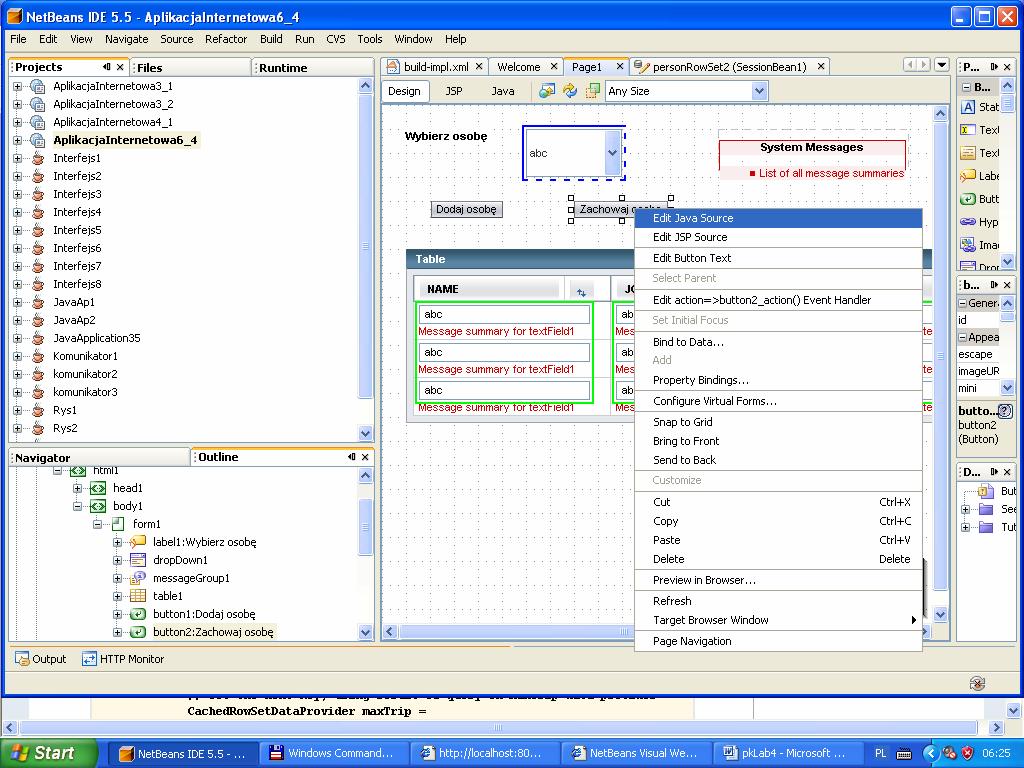Expand the Rys2 project node
The width and height of the screenshot is (1024, 768).
point(18,428)
